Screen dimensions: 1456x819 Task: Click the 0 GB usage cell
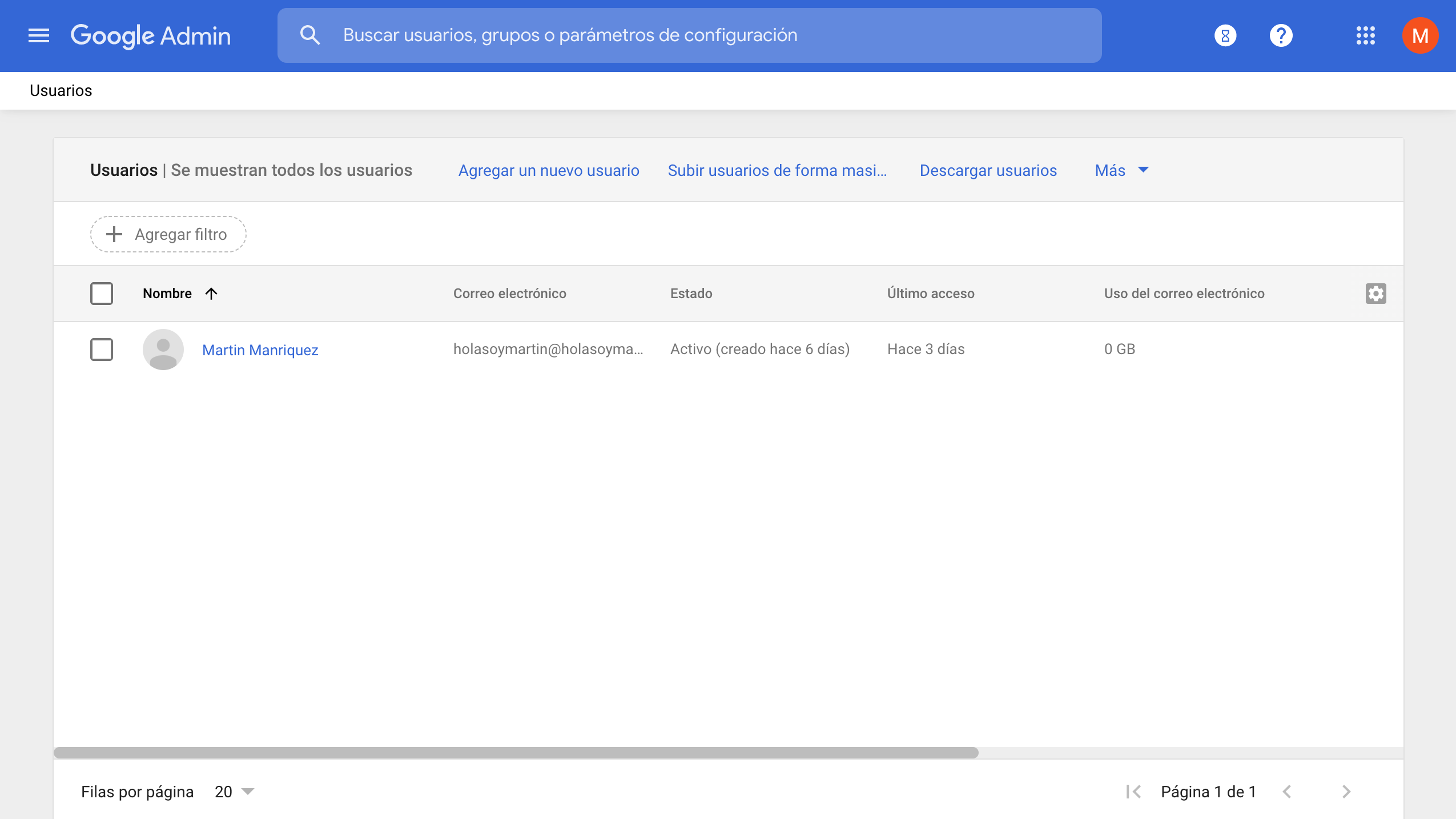1120,349
